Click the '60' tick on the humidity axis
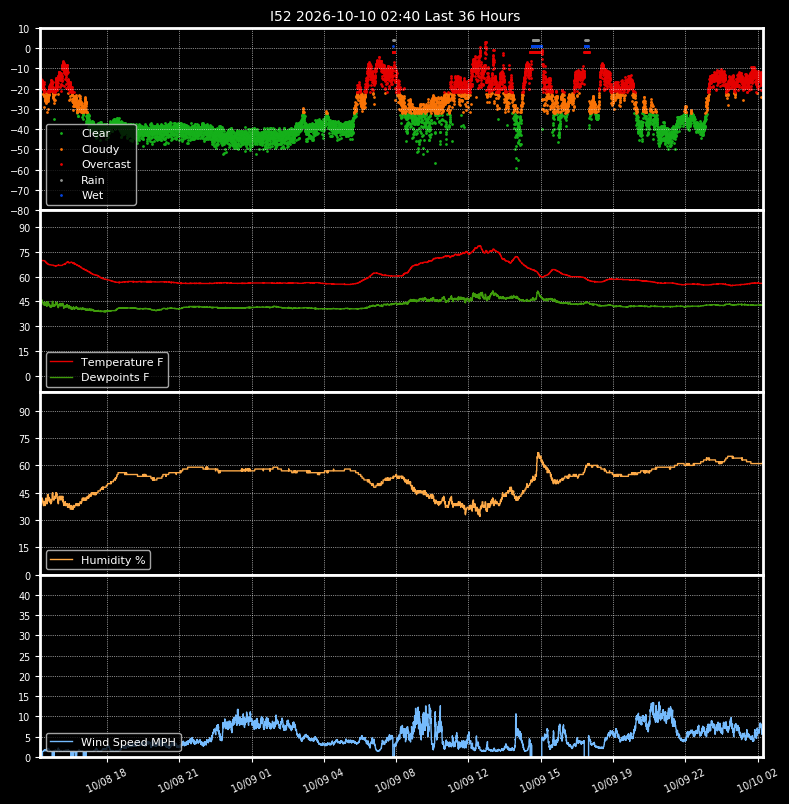The height and width of the screenshot is (804, 789). point(24,466)
